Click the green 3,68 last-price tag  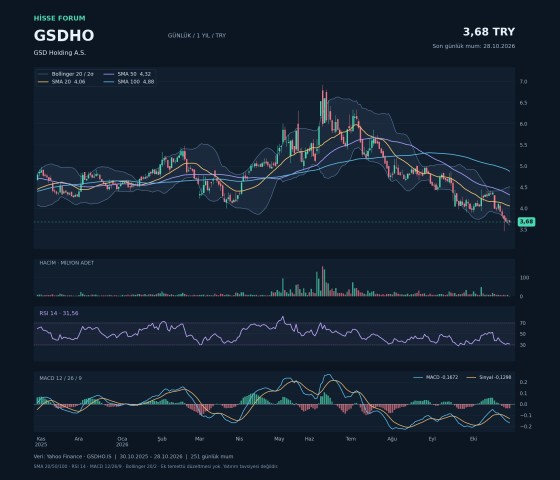click(526, 222)
